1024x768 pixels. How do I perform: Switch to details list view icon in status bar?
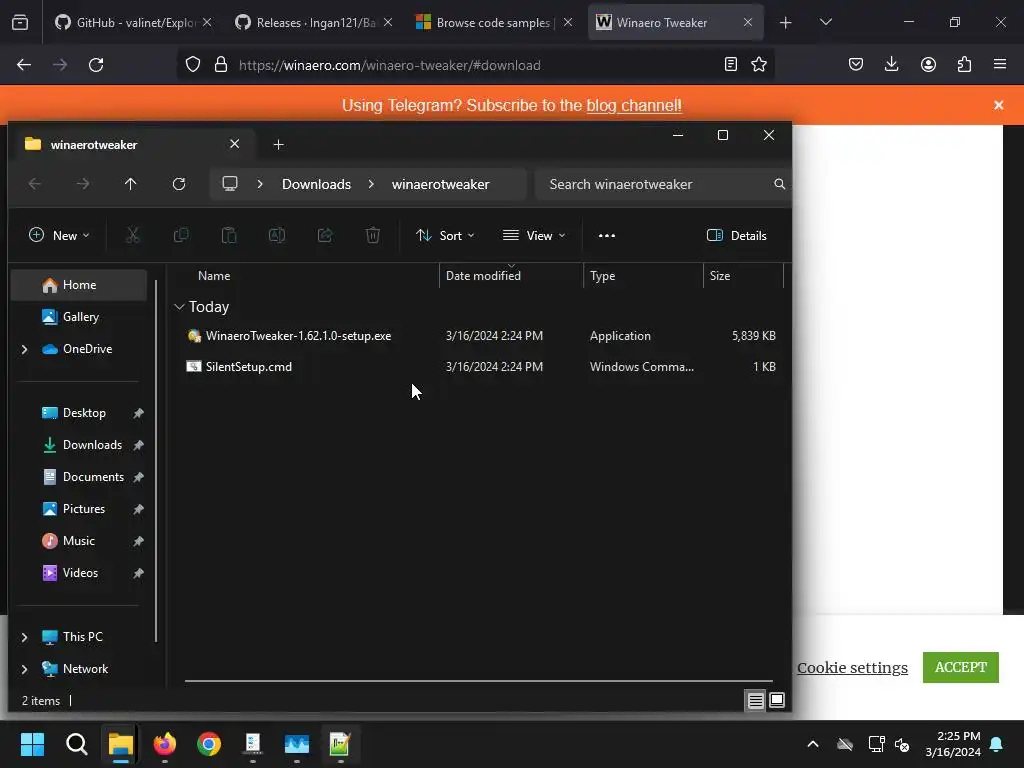[756, 701]
